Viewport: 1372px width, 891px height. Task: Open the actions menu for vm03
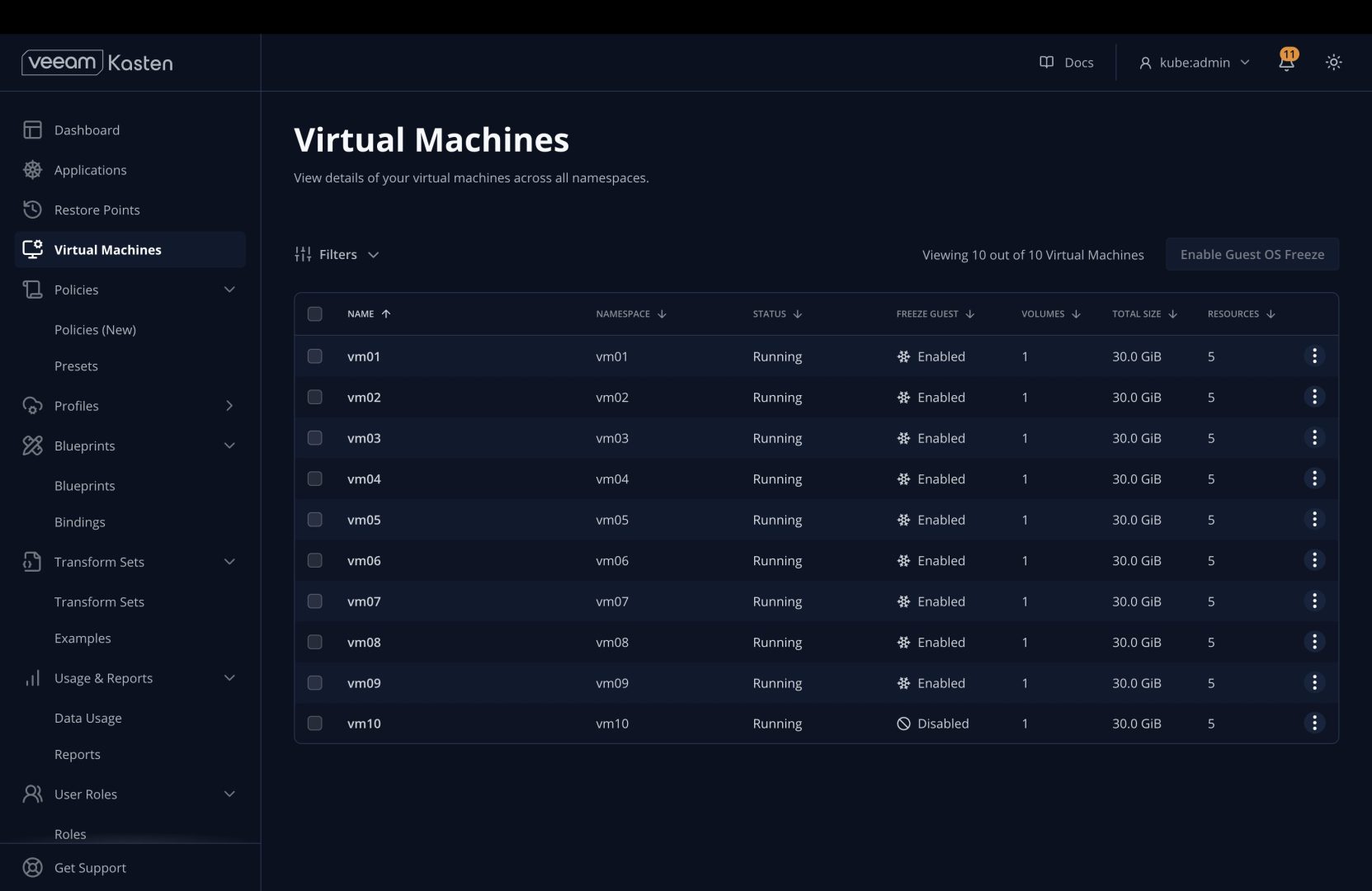(x=1314, y=437)
